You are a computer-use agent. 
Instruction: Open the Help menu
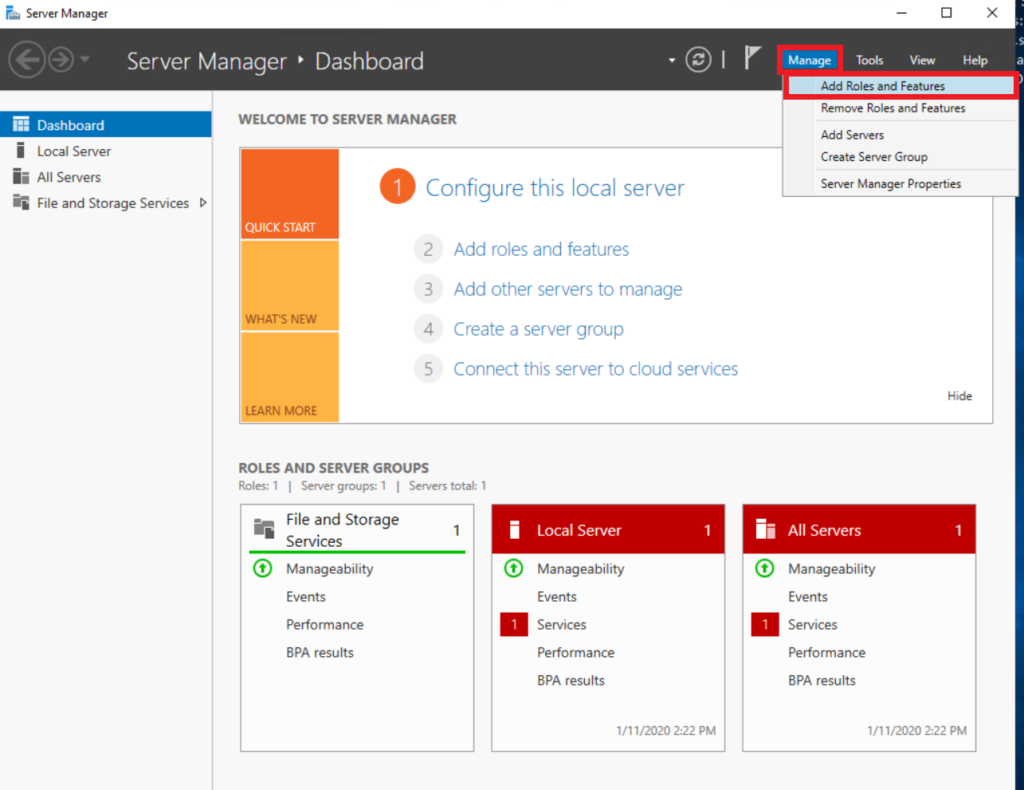click(x=975, y=60)
